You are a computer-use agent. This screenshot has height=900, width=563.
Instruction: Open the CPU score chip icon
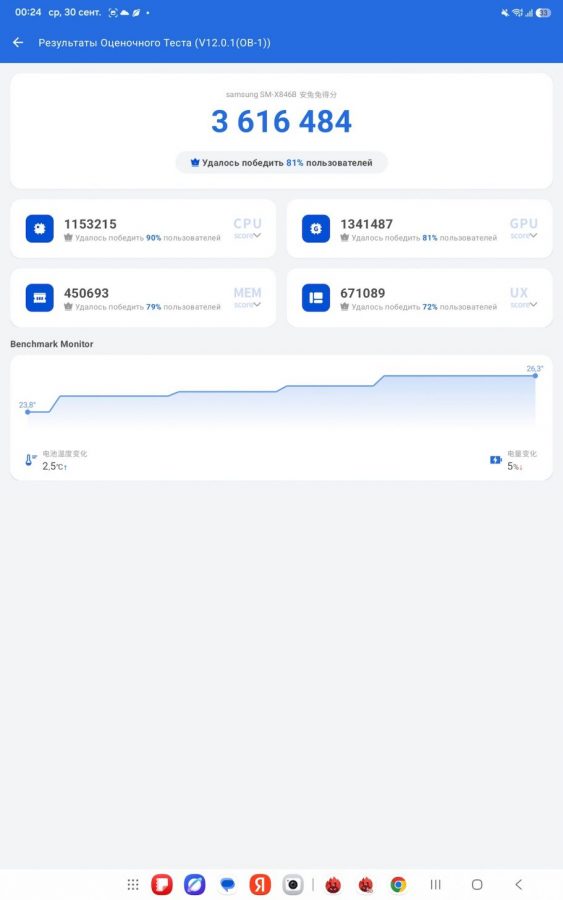[x=40, y=228]
